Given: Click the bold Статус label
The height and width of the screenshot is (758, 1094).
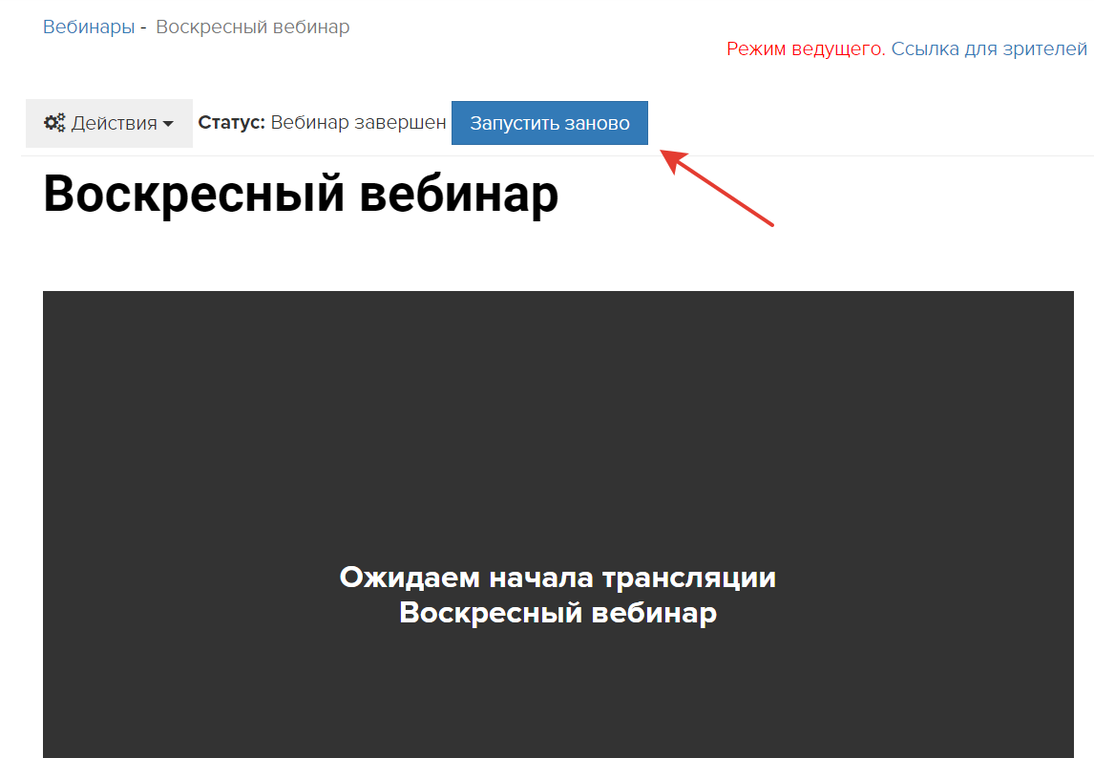Looking at the screenshot, I should pos(231,123).
